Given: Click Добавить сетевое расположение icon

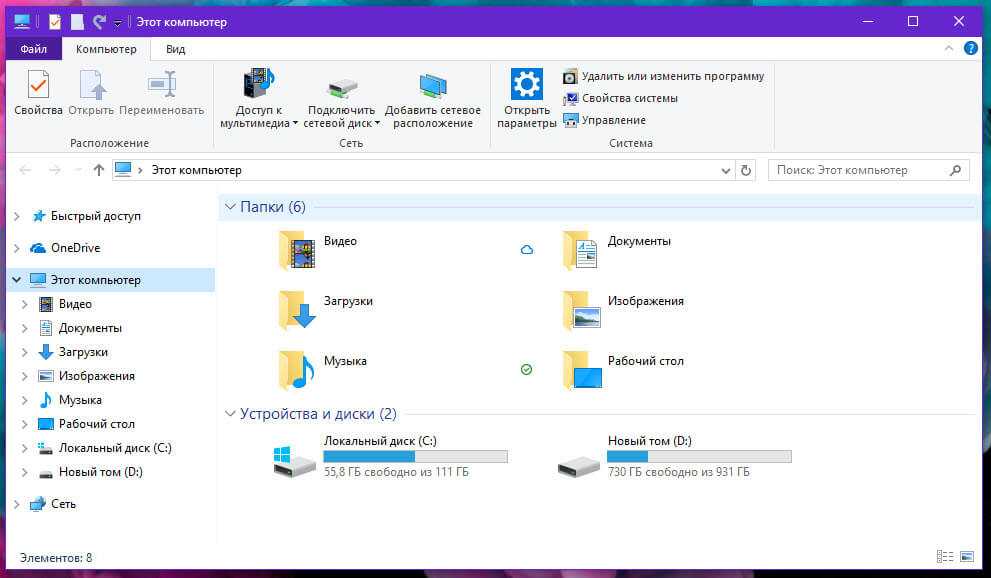Looking at the screenshot, I should tap(432, 87).
